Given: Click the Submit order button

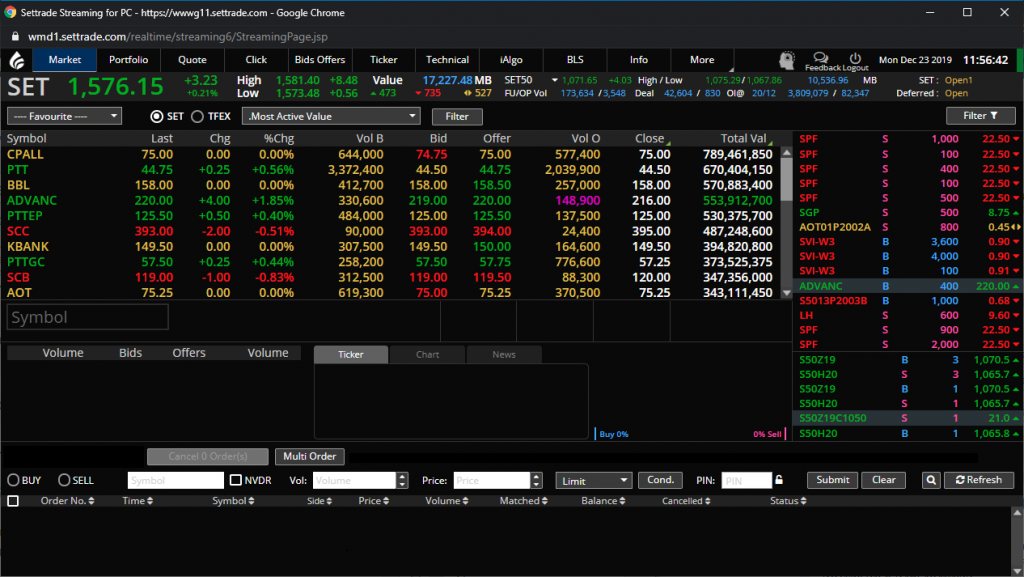Looking at the screenshot, I should pyautogui.click(x=832, y=480).
